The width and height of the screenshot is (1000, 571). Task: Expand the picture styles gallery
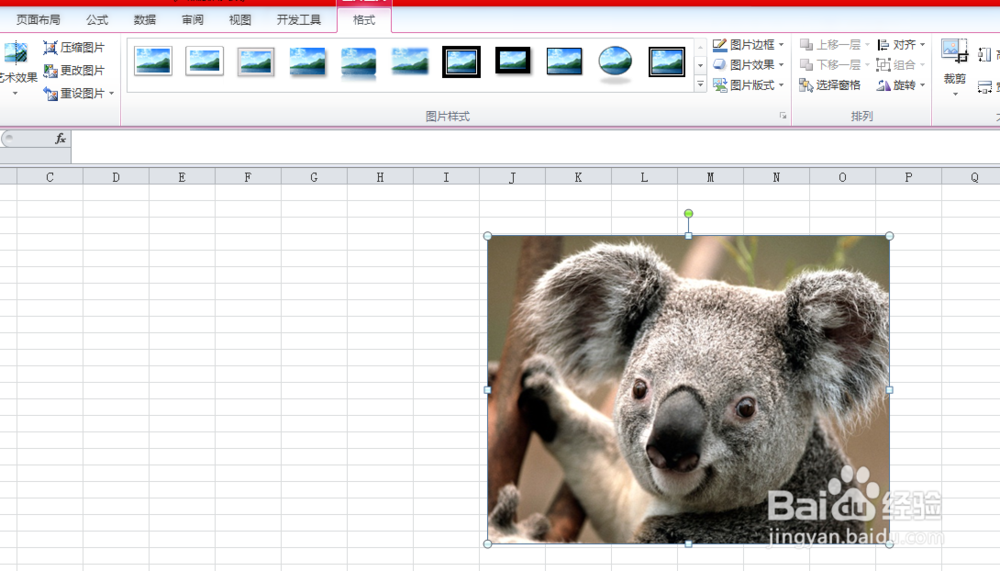coord(700,84)
